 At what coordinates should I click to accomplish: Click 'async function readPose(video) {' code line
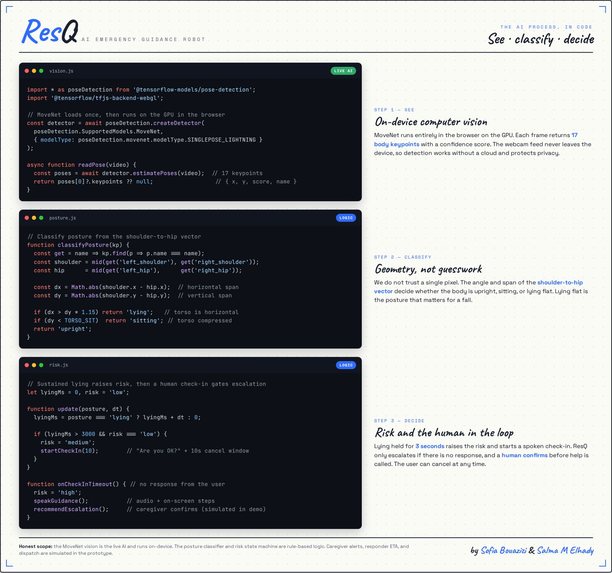82,165
